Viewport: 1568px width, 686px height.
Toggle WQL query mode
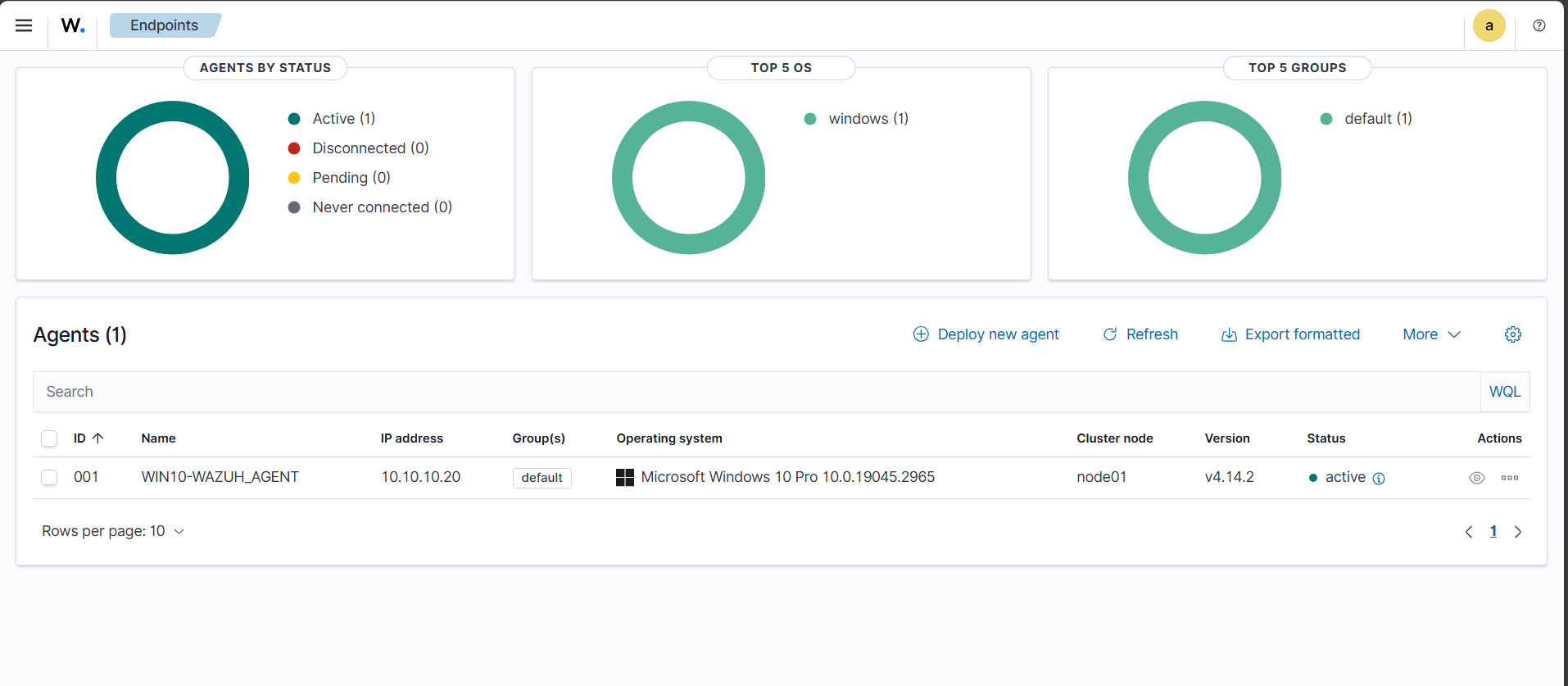coord(1504,392)
